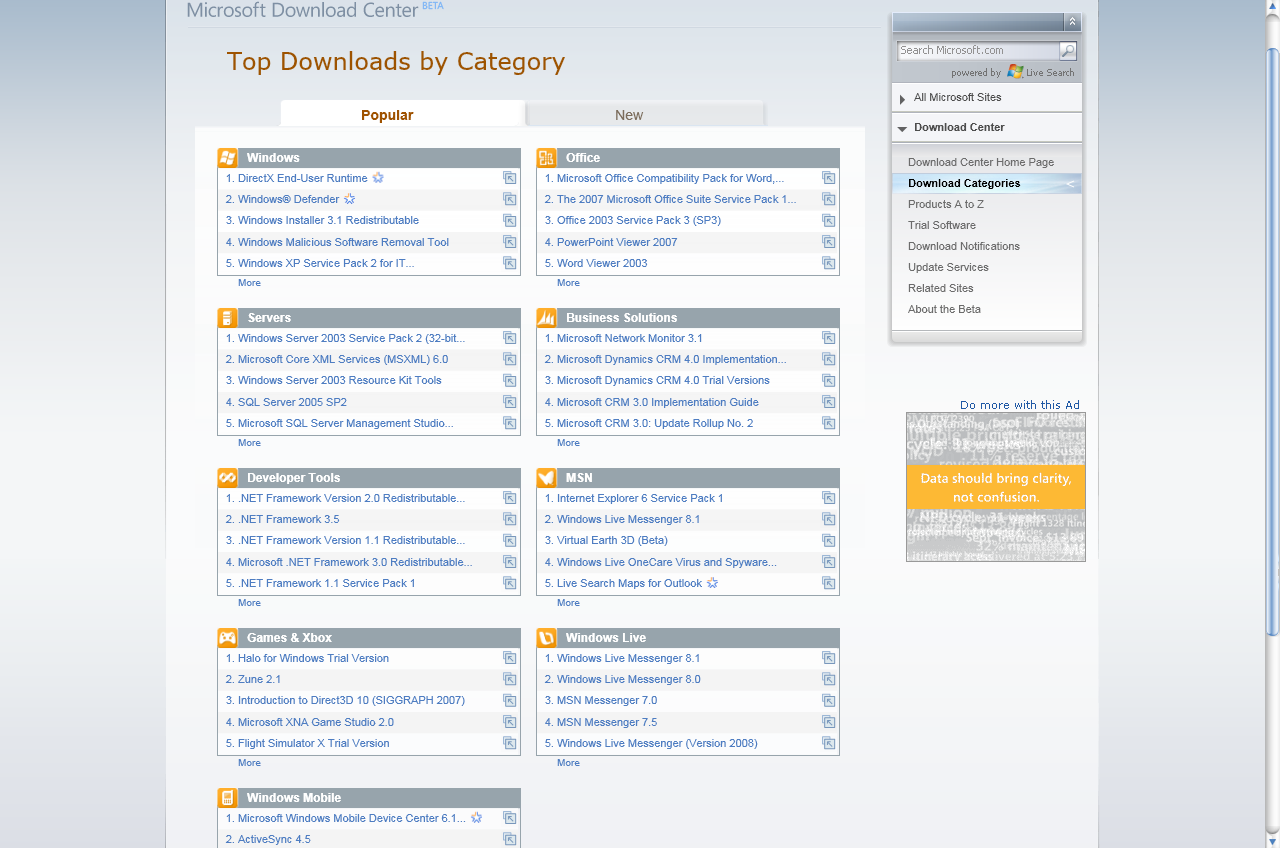
Task: Open Update Services page
Action: (x=948, y=267)
